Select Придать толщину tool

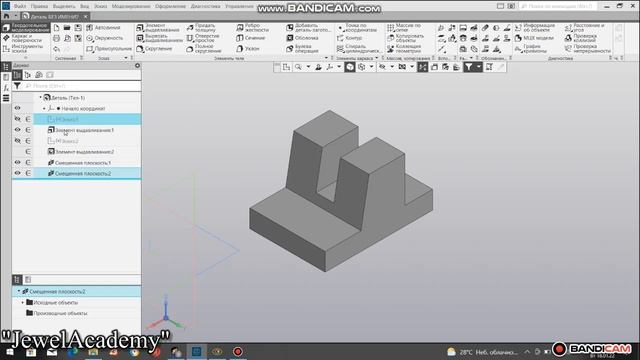(201, 27)
